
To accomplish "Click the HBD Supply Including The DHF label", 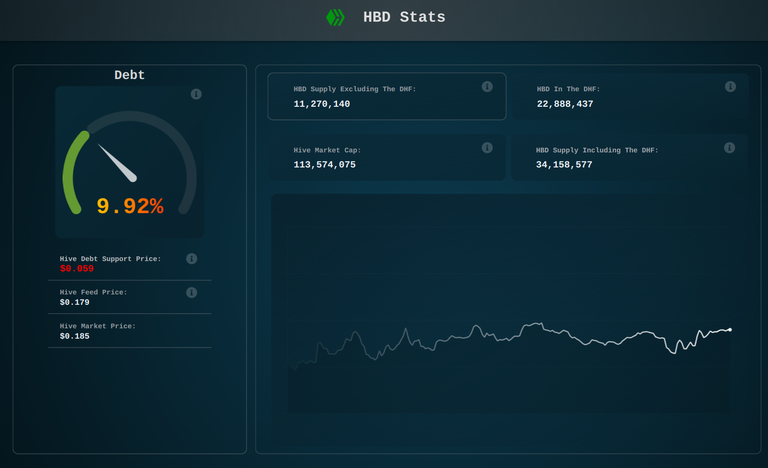I will pyautogui.click(x=597, y=150).
